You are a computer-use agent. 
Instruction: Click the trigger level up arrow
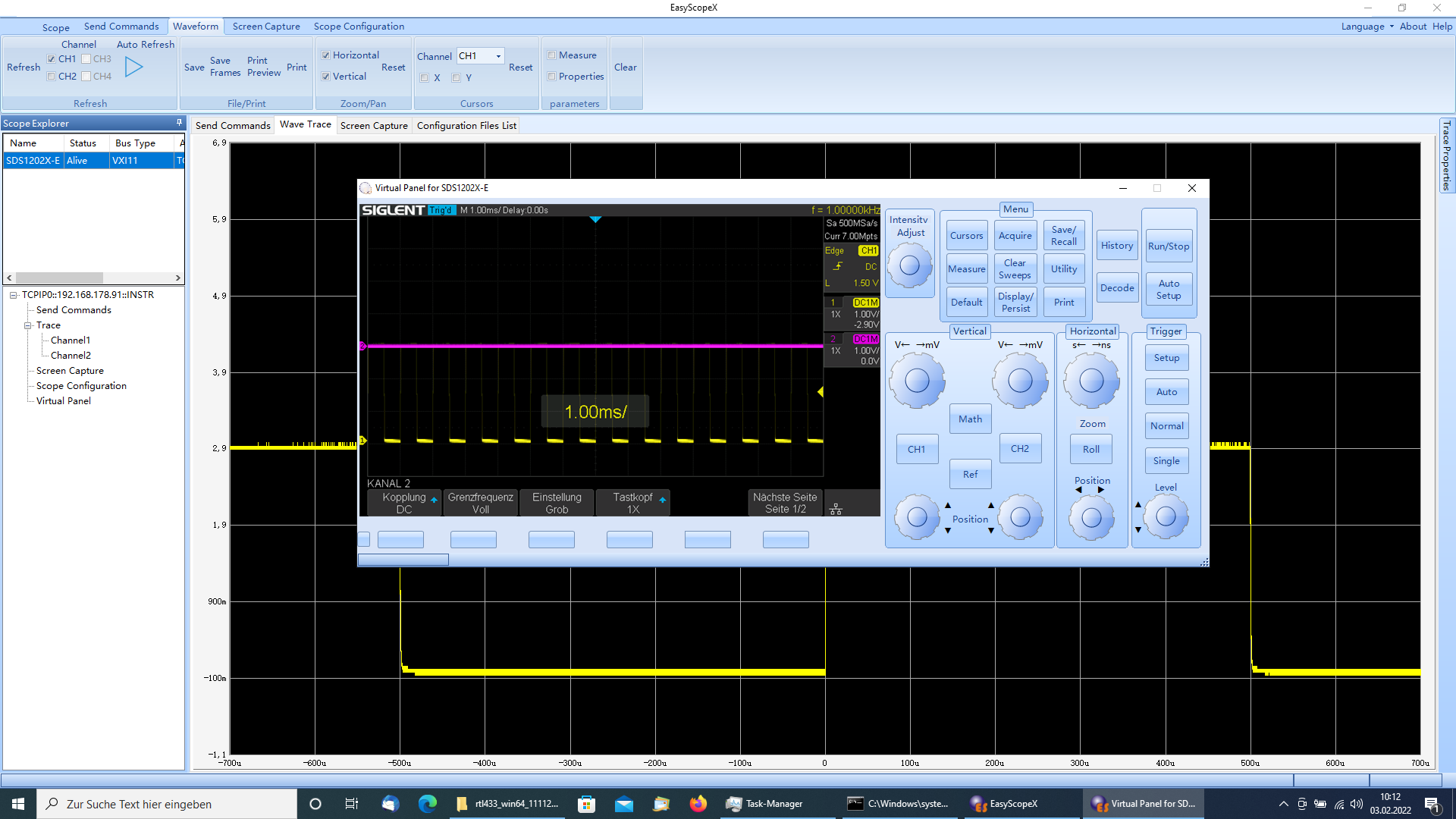pyautogui.click(x=1137, y=505)
